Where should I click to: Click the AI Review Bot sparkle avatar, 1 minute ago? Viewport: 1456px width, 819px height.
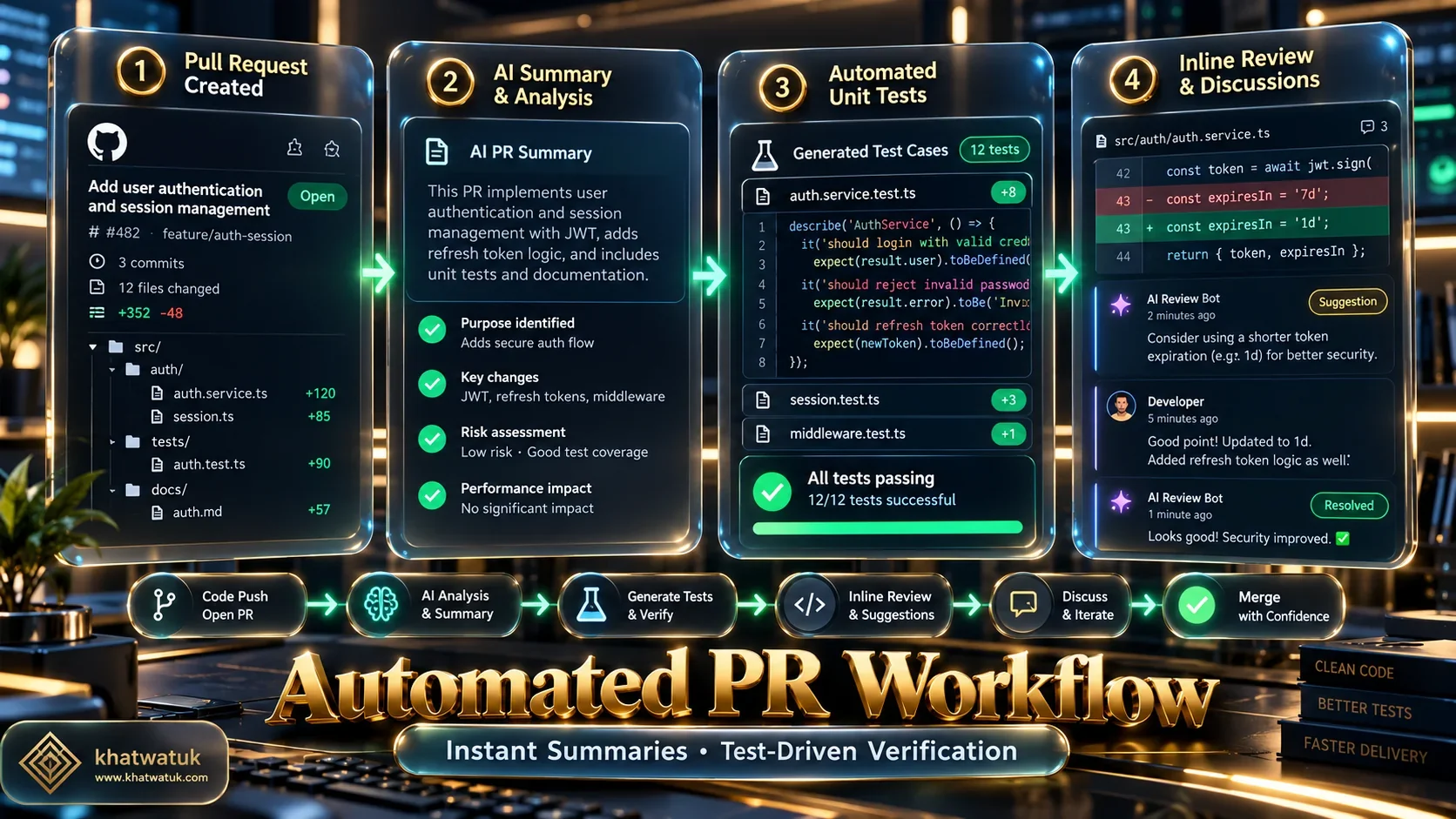point(1121,502)
